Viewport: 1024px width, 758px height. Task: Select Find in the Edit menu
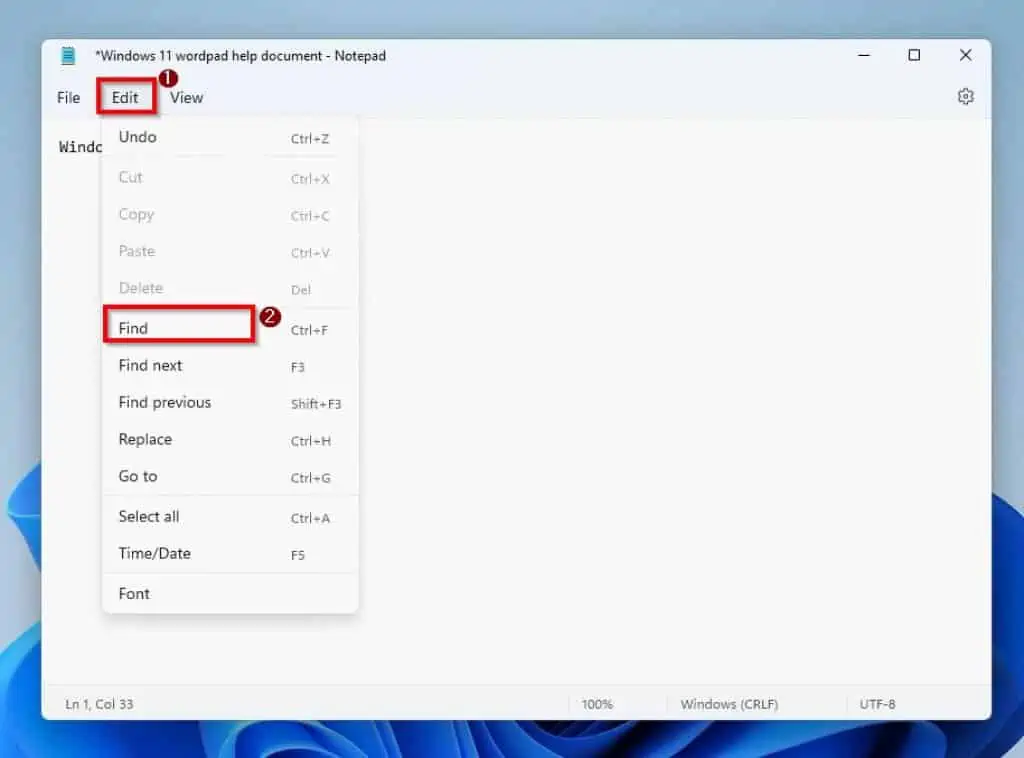230,329
